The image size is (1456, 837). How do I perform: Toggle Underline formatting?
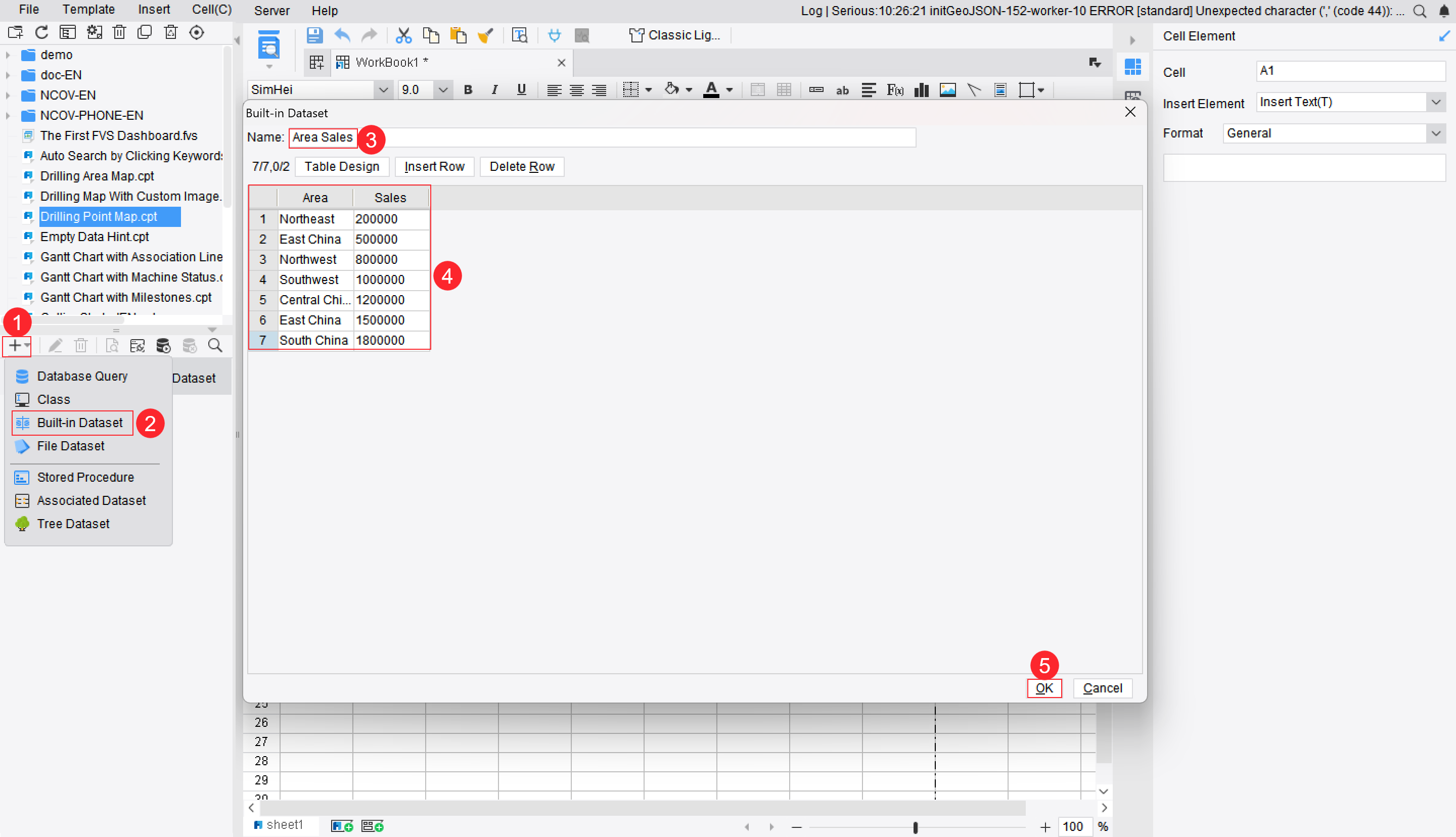coord(521,89)
